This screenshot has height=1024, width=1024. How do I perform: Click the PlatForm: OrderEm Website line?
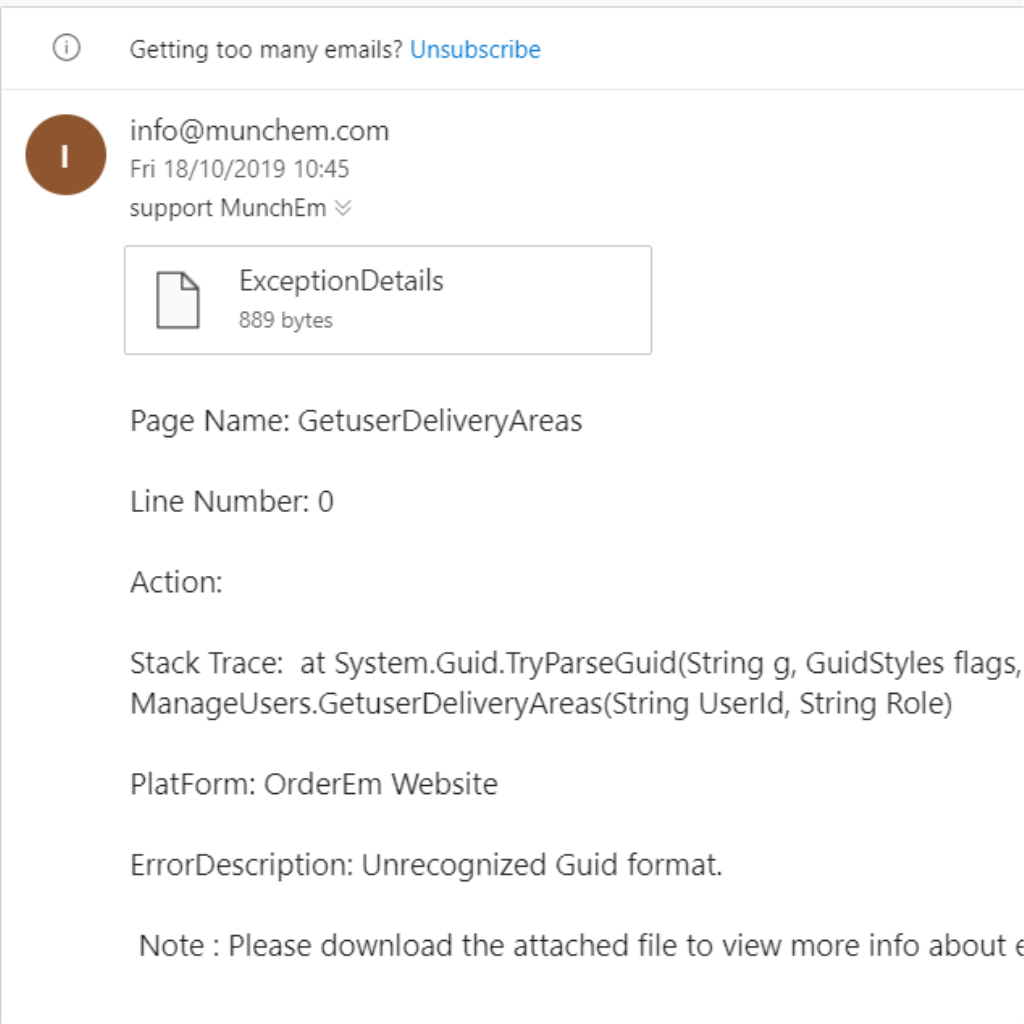coord(313,784)
